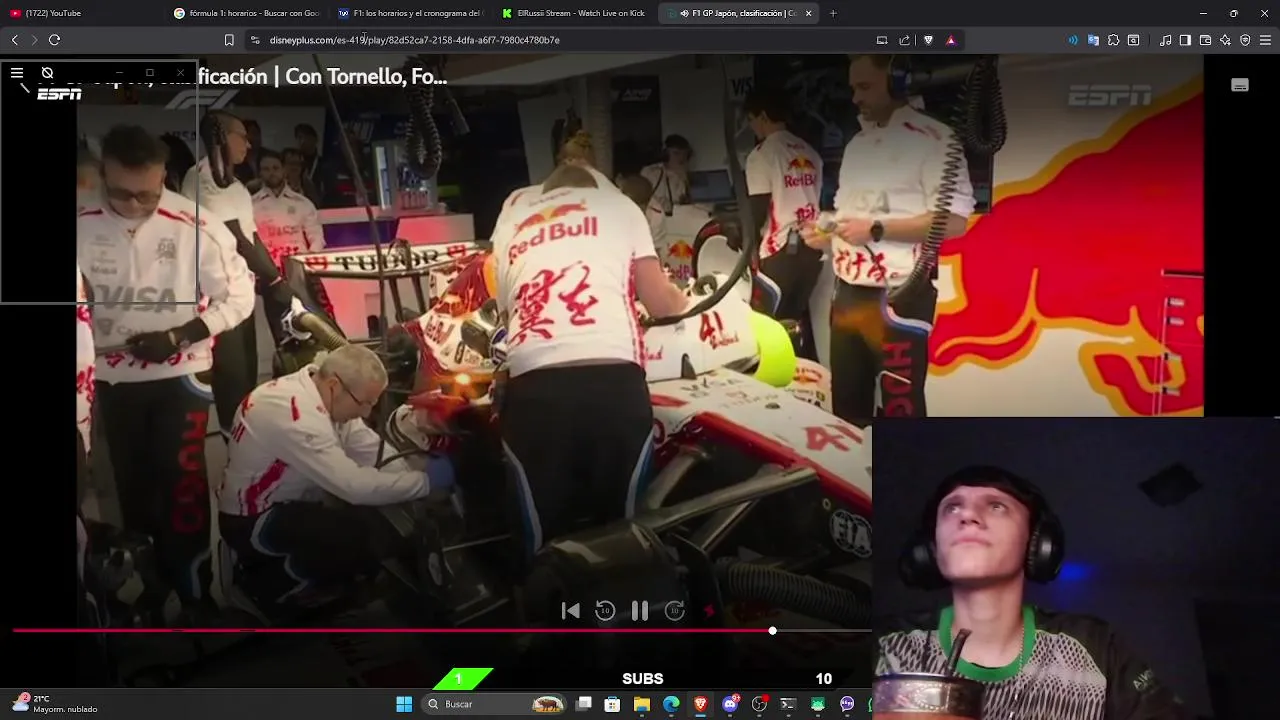Image resolution: width=1280 pixels, height=720 pixels.
Task: Reload the Disney+ page
Action: 54,40
